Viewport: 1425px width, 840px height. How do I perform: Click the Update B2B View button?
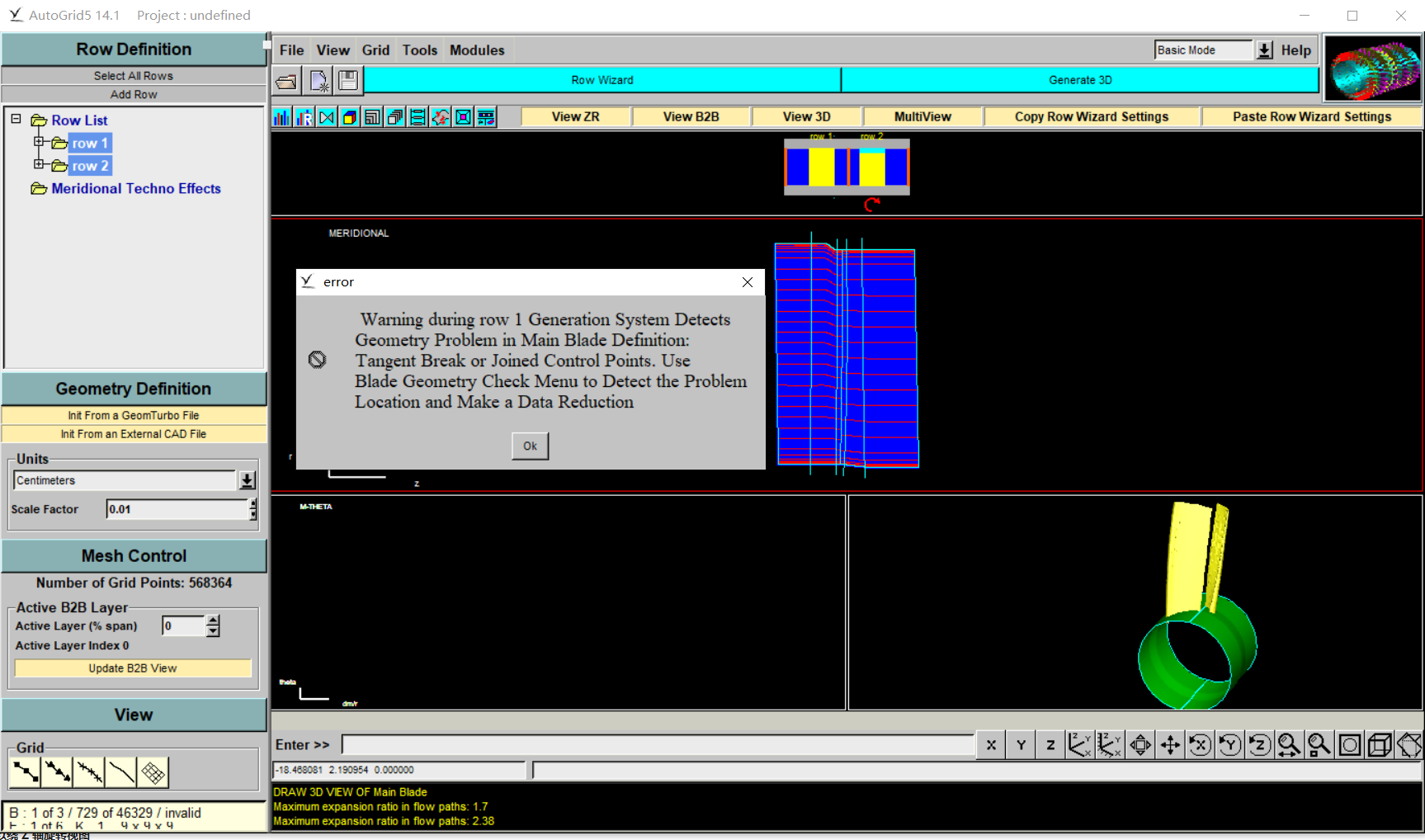click(133, 668)
